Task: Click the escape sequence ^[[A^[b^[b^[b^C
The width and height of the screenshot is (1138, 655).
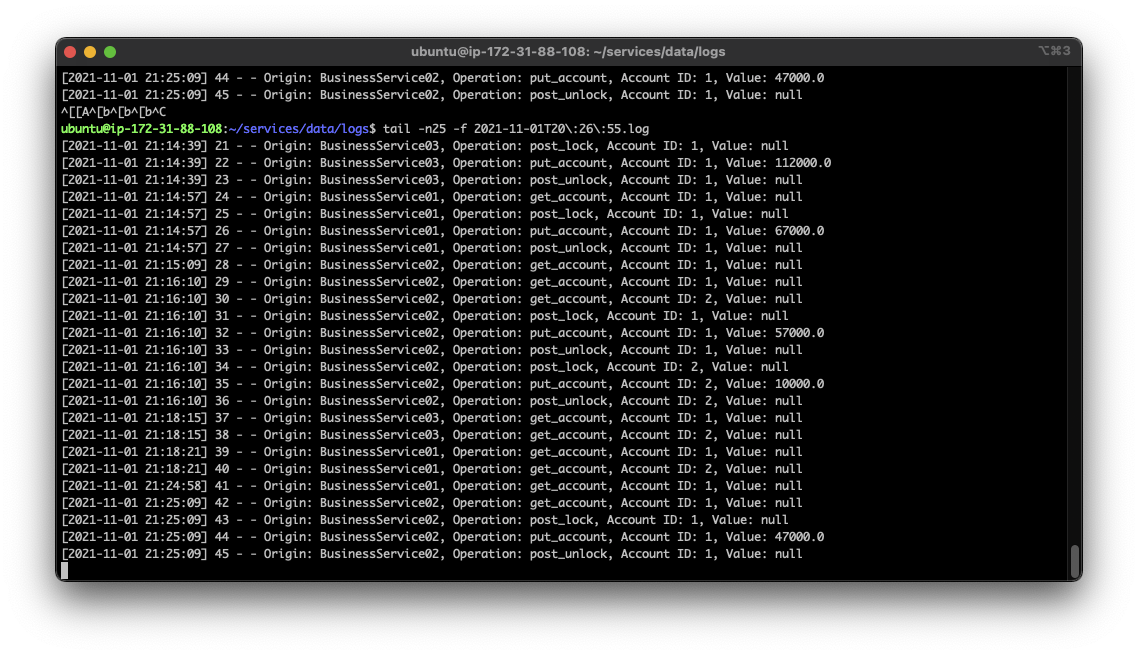Action: (113, 112)
